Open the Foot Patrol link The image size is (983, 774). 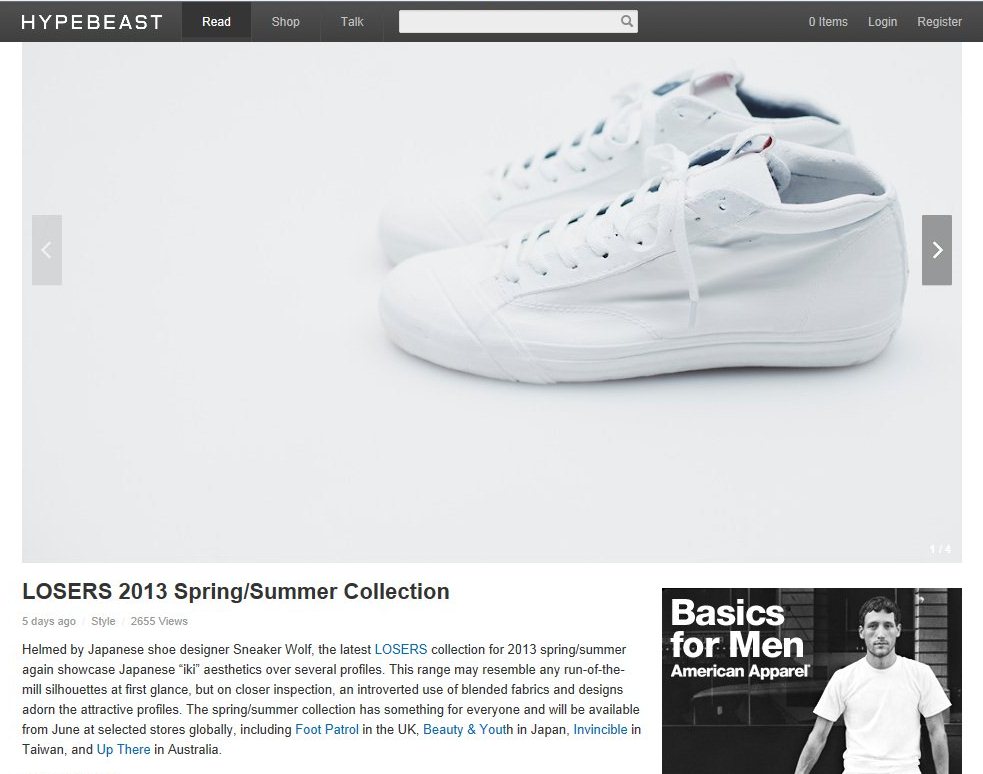[327, 730]
